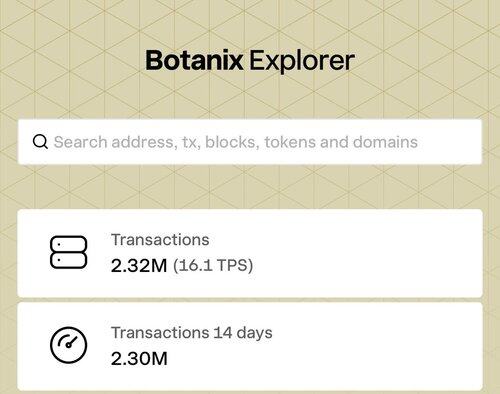Click the Transactions 14 days label
Image resolution: width=500 pixels, height=394 pixels.
(192, 333)
